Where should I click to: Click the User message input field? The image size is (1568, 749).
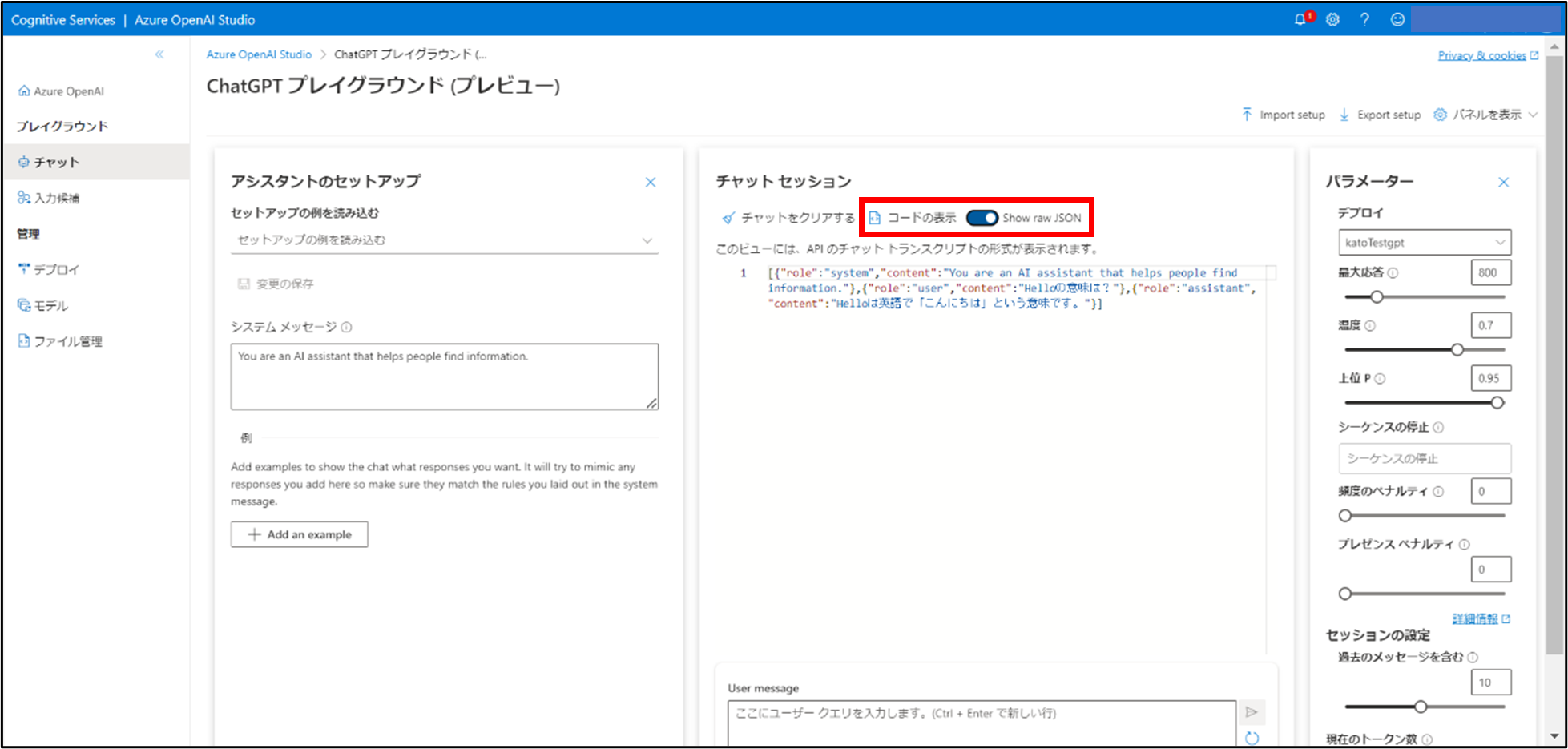981,719
